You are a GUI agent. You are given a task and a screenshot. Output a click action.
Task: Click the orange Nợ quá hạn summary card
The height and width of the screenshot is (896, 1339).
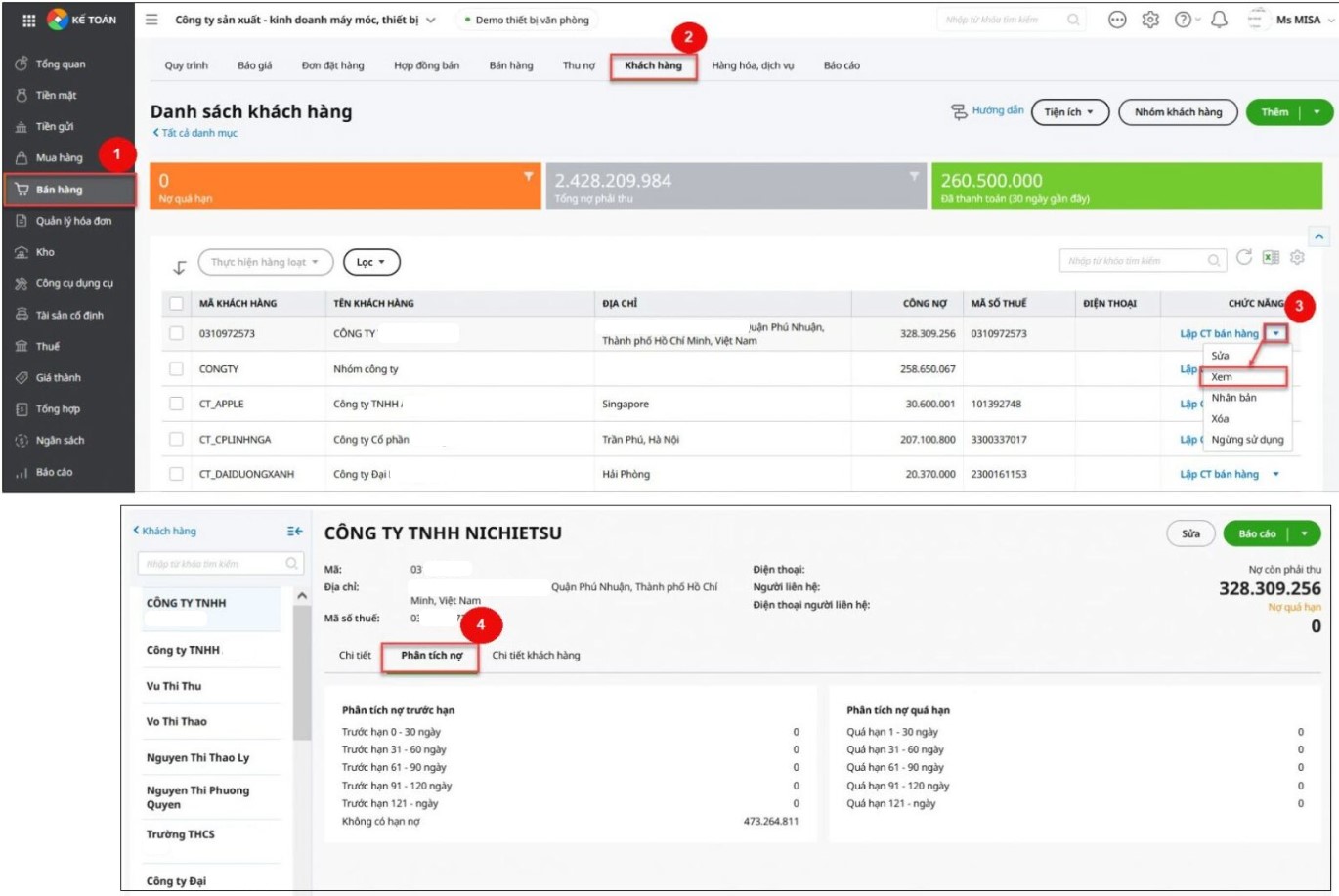[x=345, y=186]
